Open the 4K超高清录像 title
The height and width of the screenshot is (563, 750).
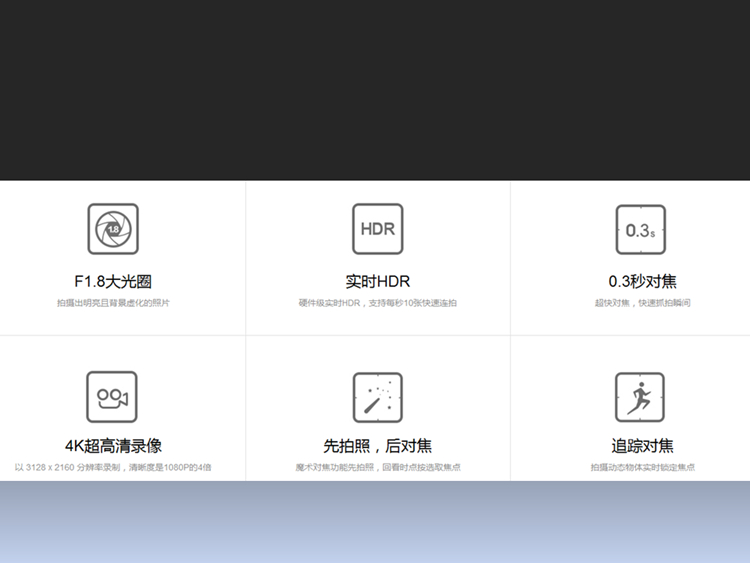113,446
